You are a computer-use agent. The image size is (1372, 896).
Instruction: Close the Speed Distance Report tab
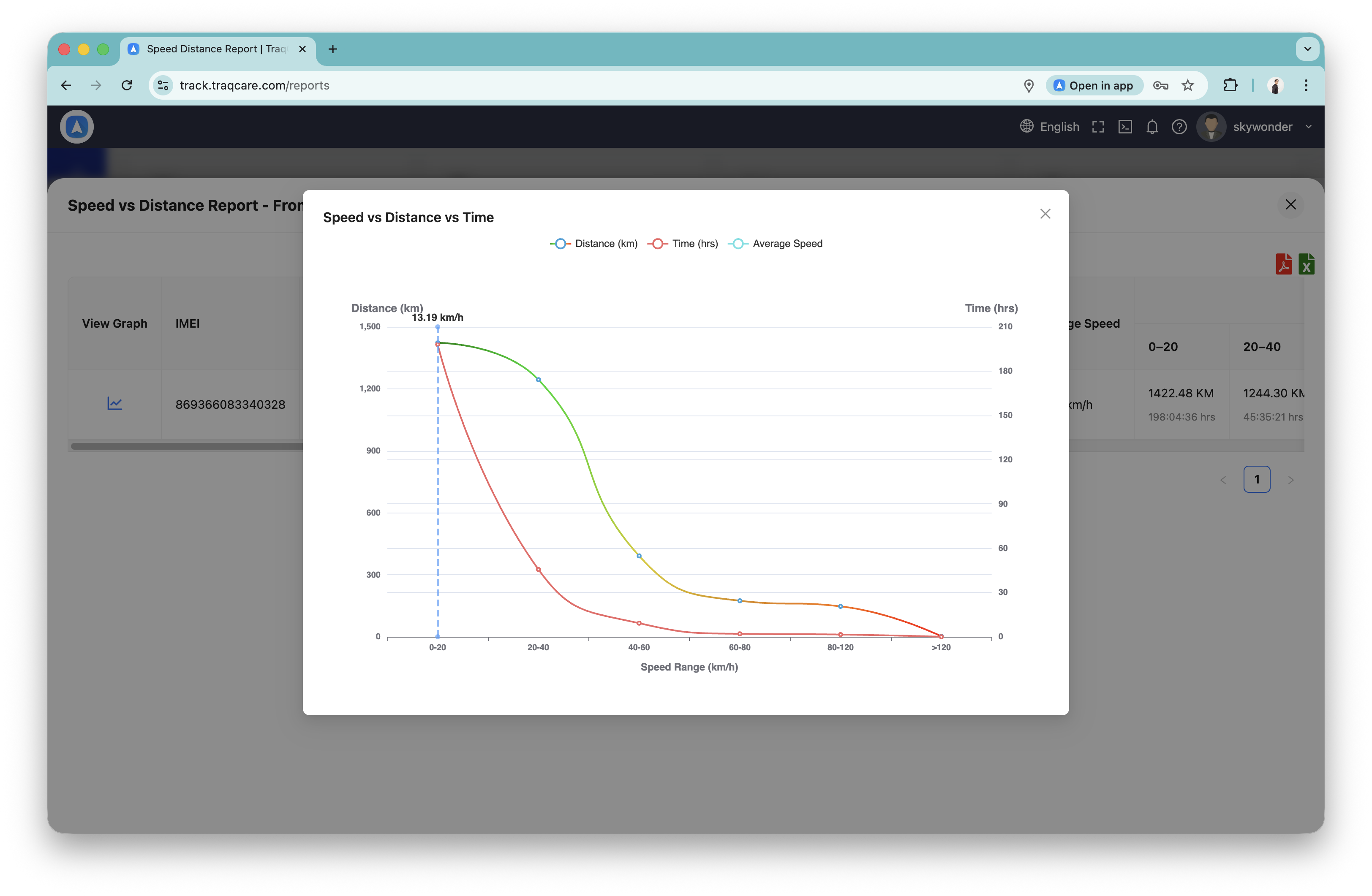point(302,49)
